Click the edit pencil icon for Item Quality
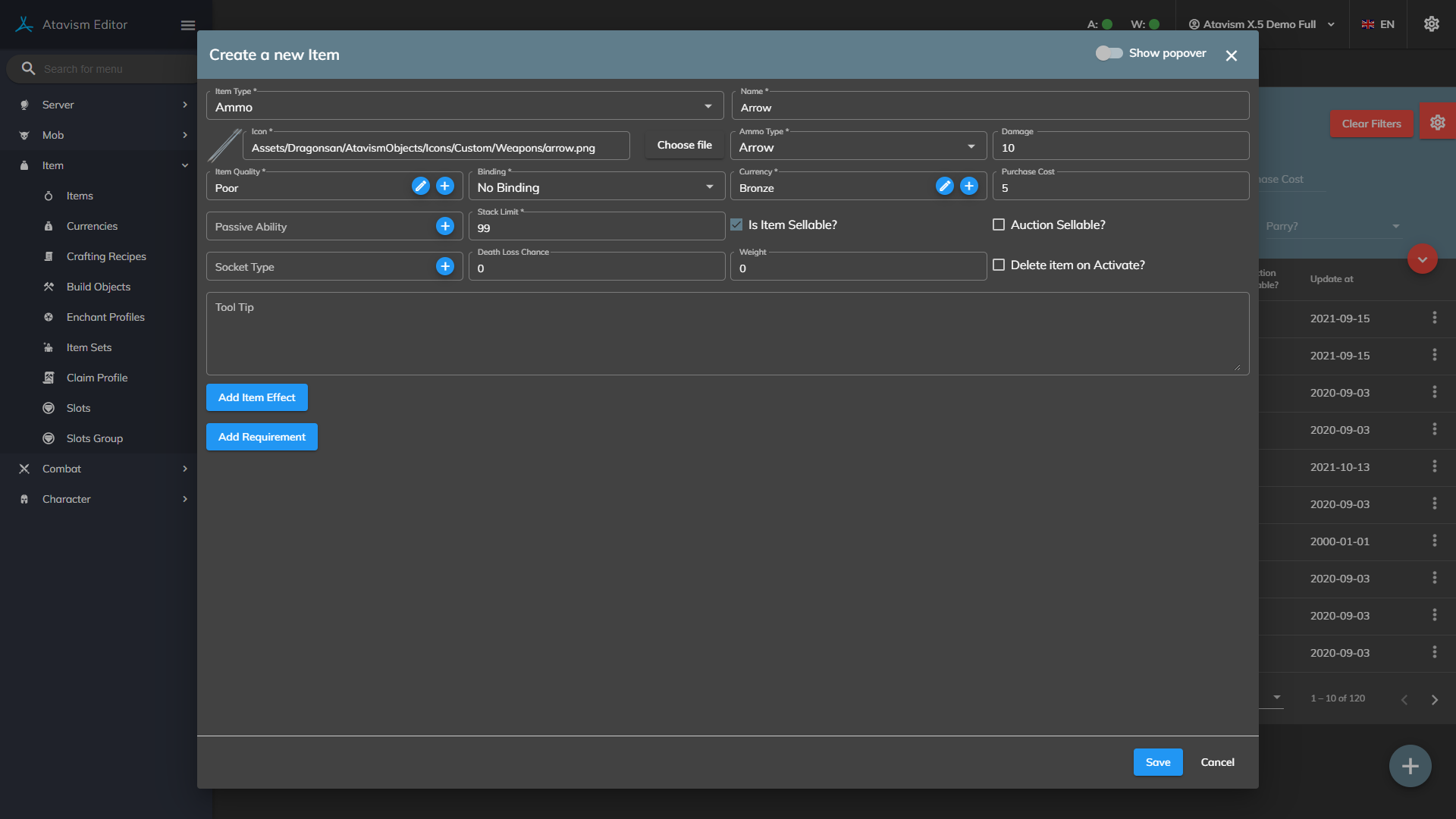Screen dimensions: 1456x819 click(x=421, y=186)
